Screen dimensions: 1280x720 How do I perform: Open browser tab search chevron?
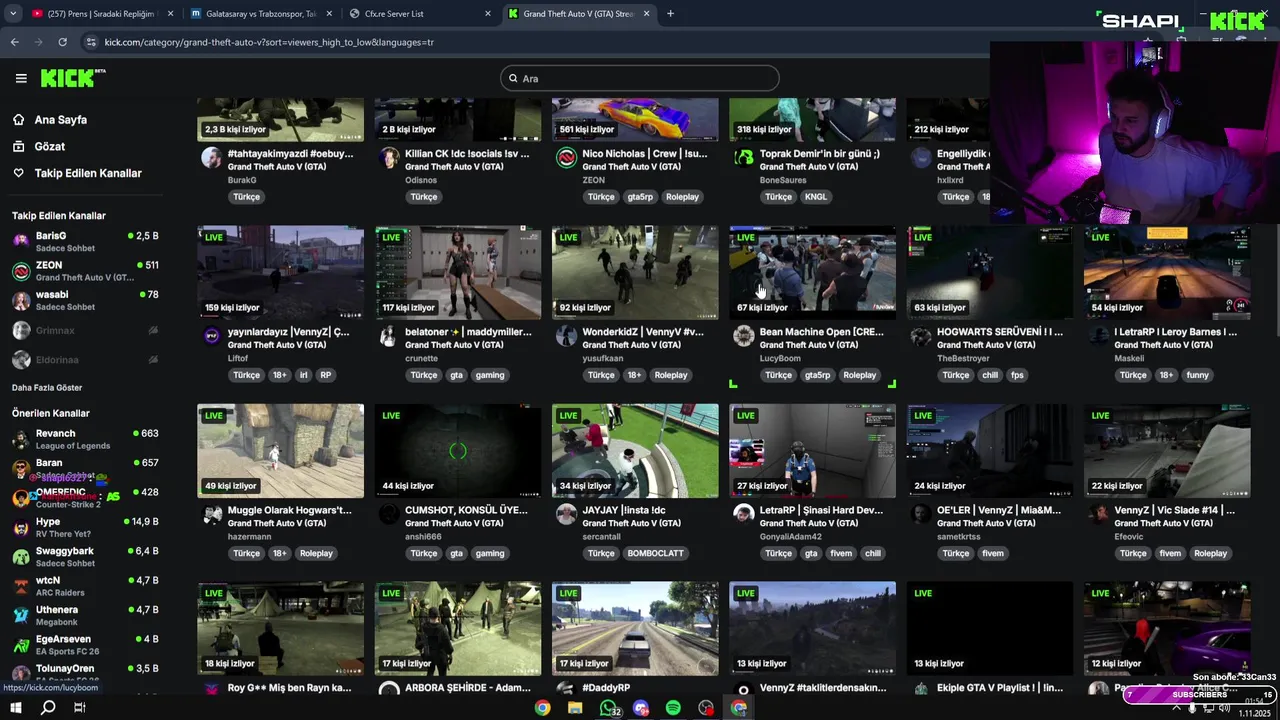tap(12, 13)
